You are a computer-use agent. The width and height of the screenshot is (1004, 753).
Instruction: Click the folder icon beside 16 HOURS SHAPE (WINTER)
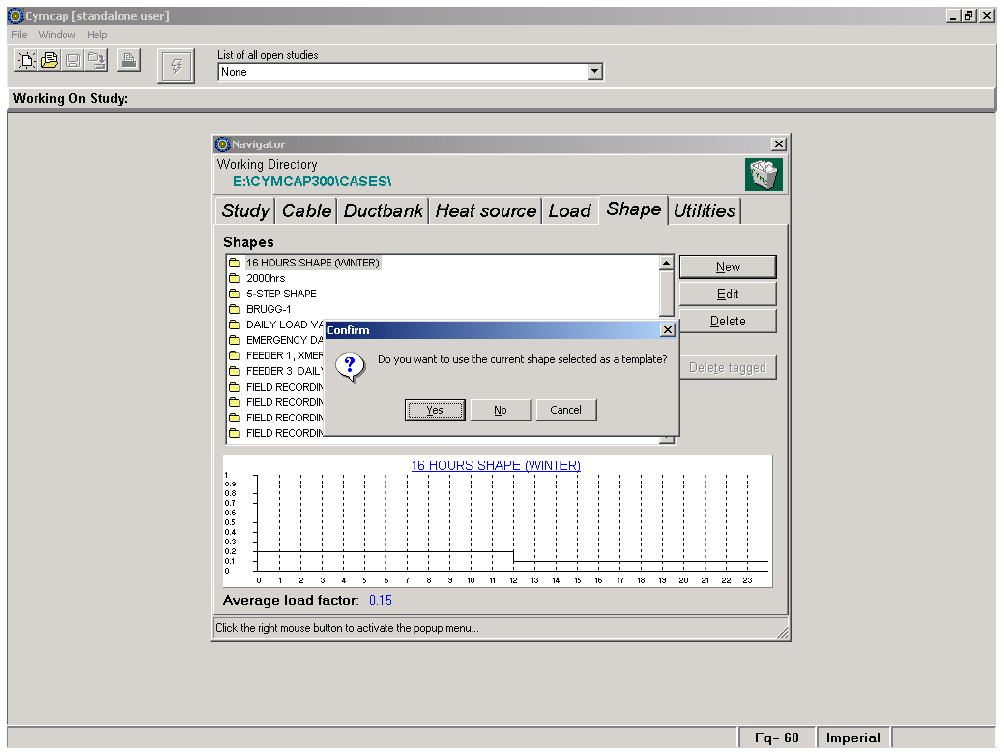tap(234, 263)
